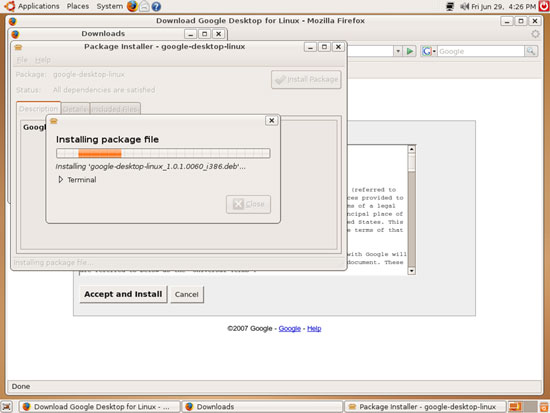Click the workspace switcher active workspace
550x413 pixels.
(x=515, y=407)
